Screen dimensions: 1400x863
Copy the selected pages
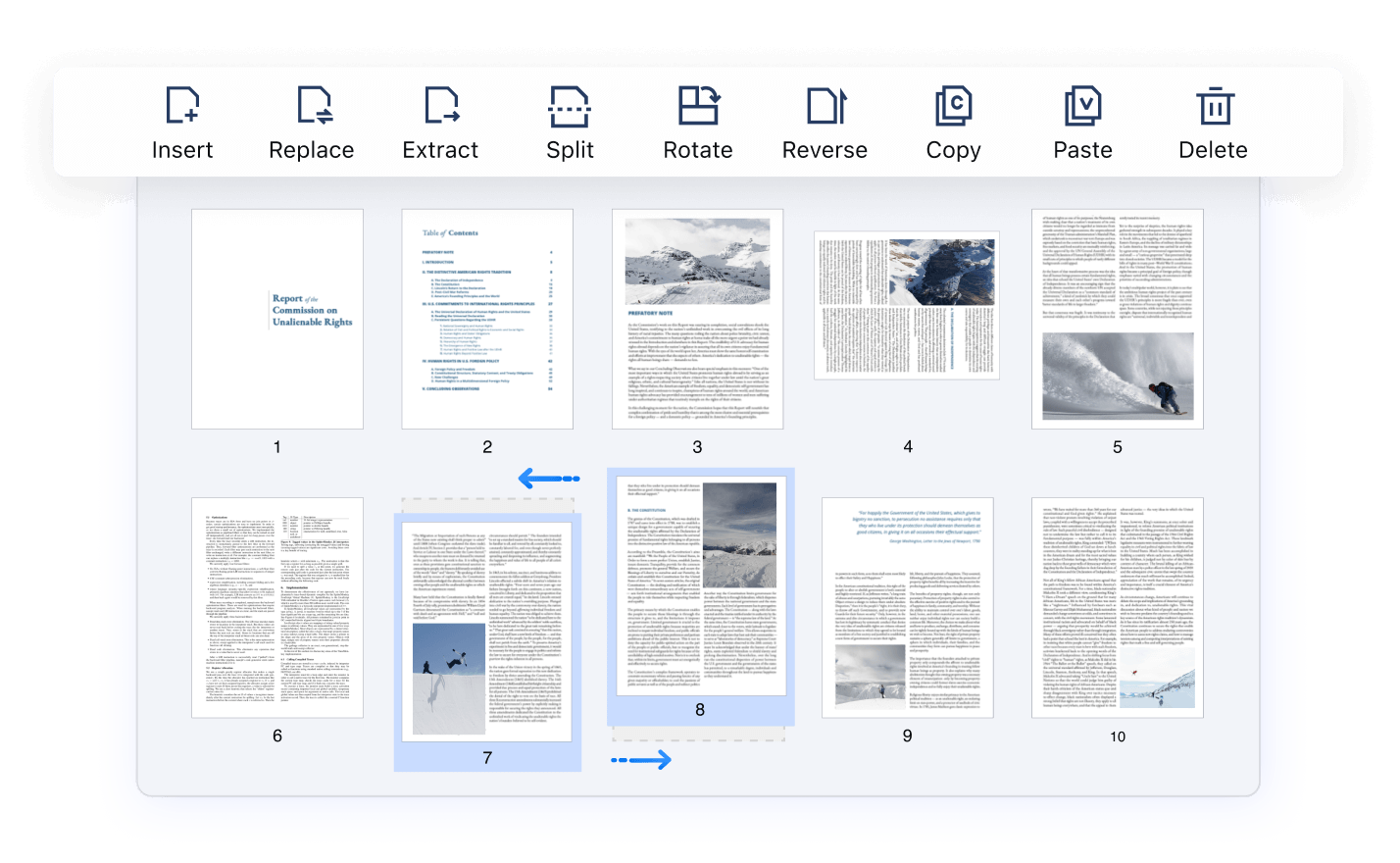pyautogui.click(x=953, y=107)
